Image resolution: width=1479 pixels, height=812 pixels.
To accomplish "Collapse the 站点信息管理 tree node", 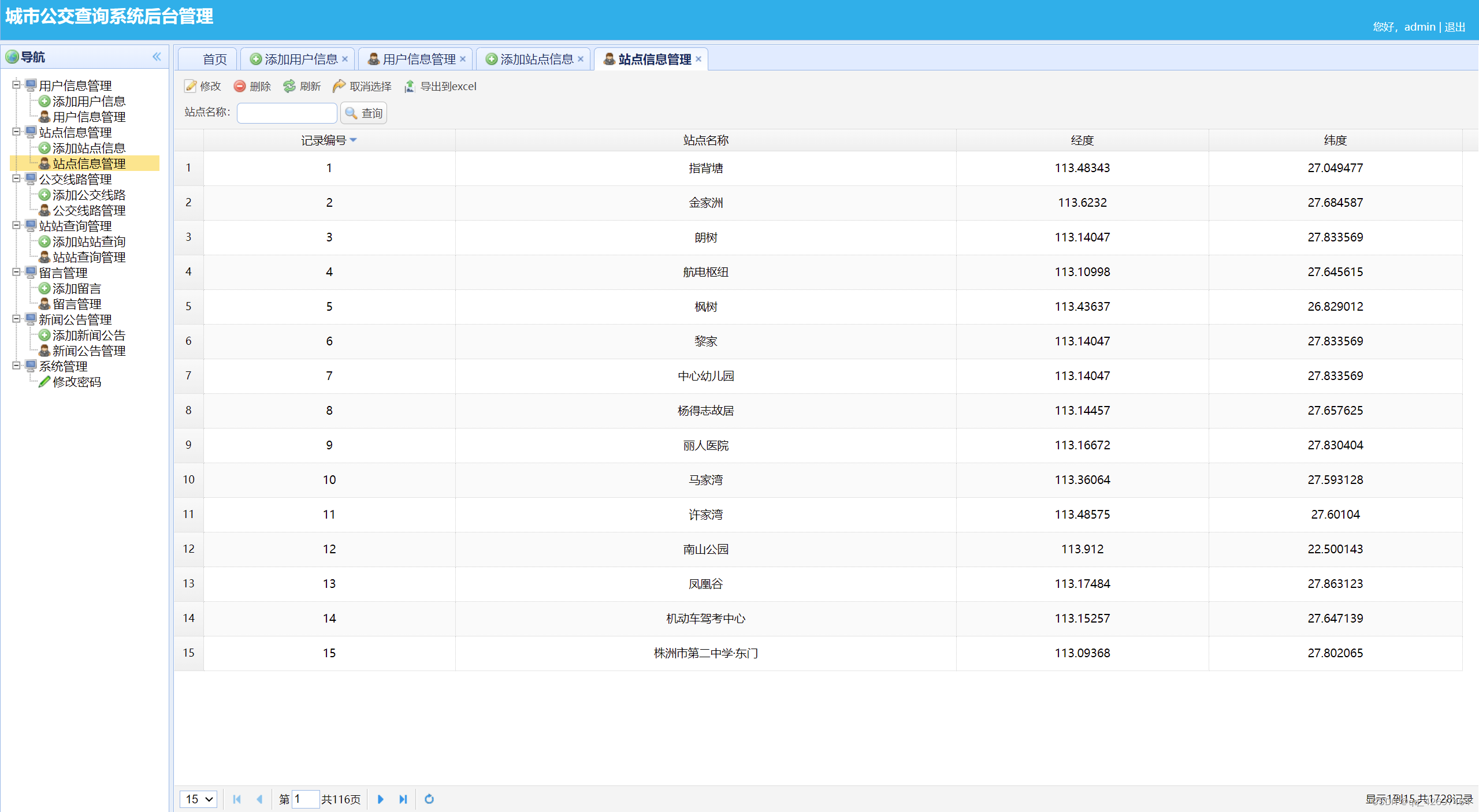I will pos(16,132).
